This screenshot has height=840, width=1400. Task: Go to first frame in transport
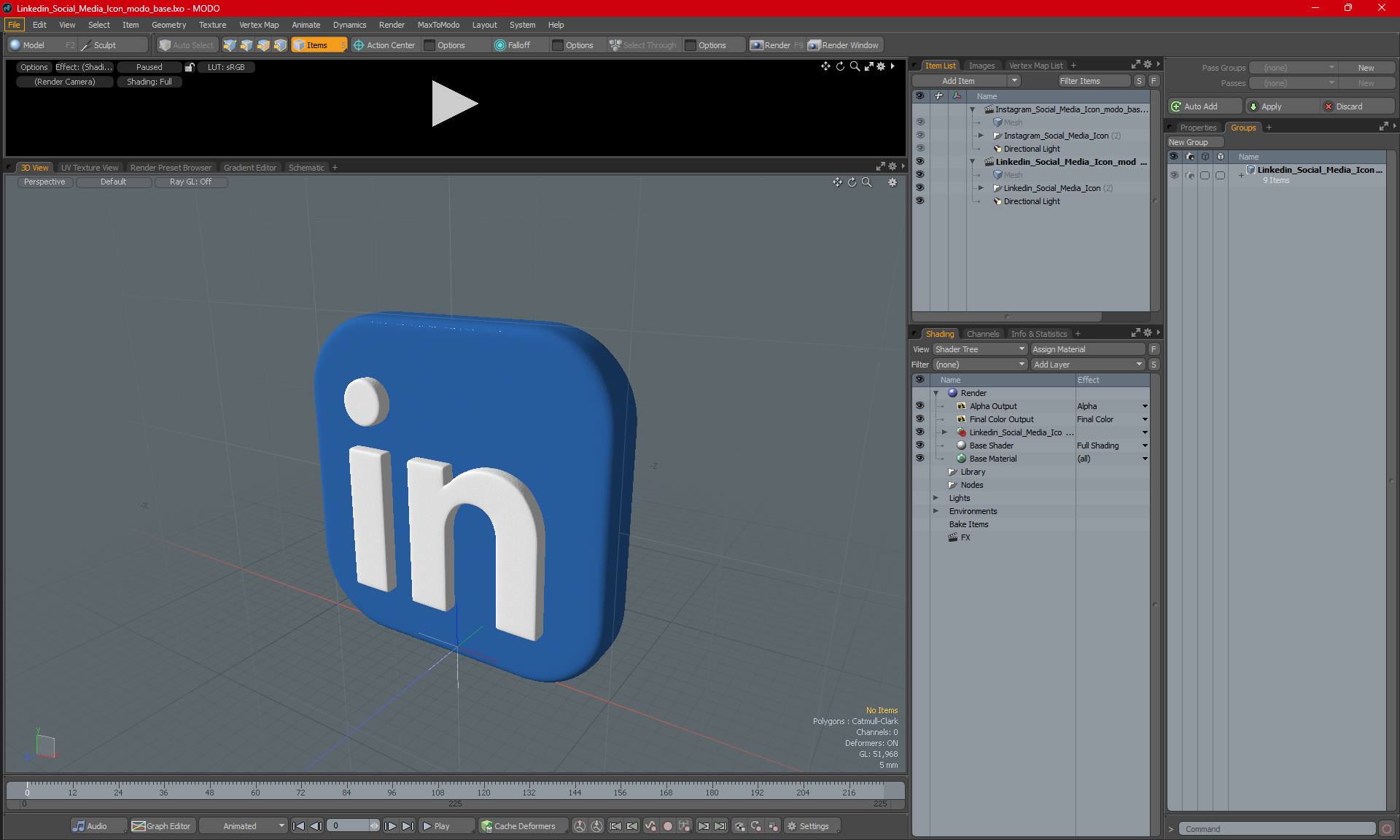298,826
